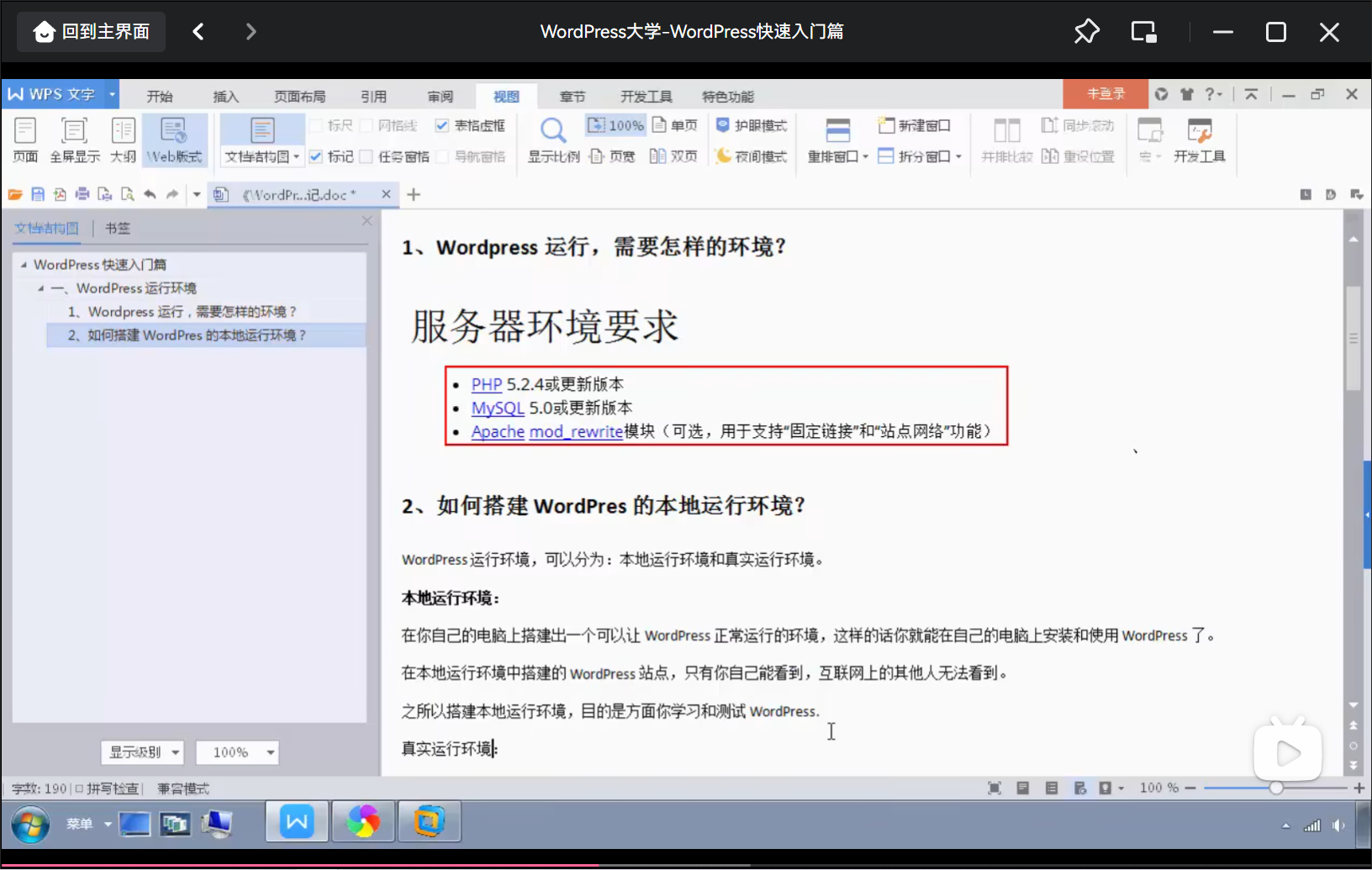
Task: Select the Web版式 layout view
Action: (x=175, y=140)
